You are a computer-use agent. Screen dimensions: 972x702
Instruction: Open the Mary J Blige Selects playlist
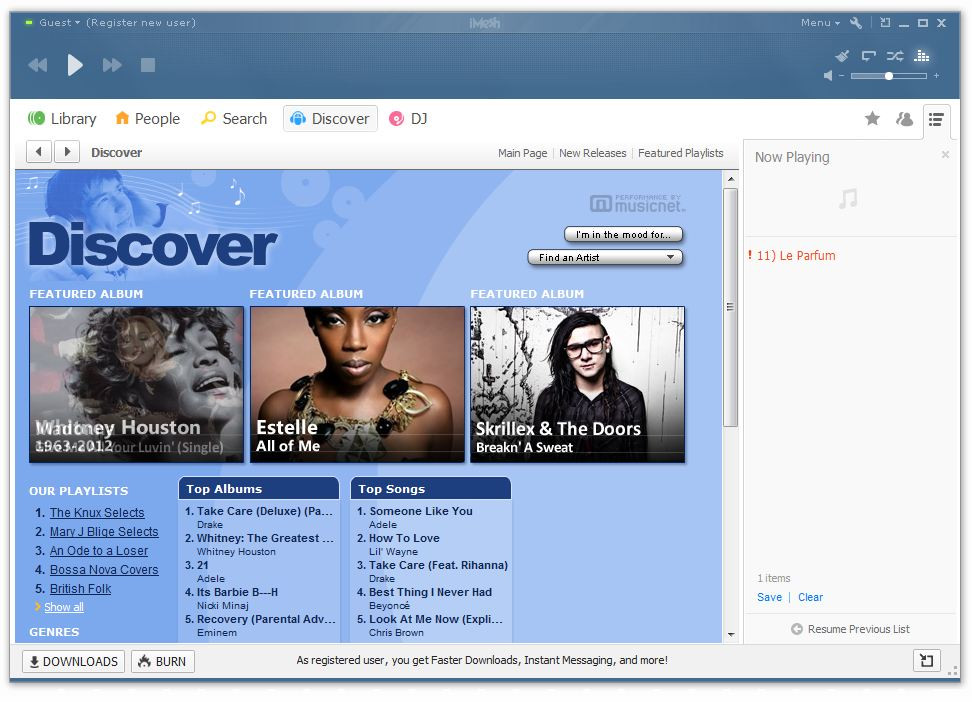click(x=104, y=532)
